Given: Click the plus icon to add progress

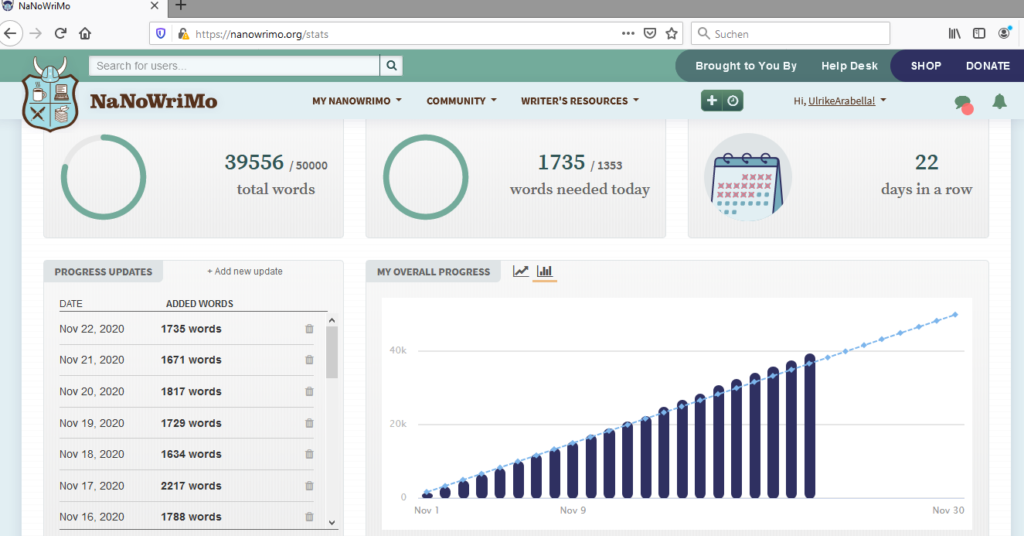Looking at the screenshot, I should [712, 101].
